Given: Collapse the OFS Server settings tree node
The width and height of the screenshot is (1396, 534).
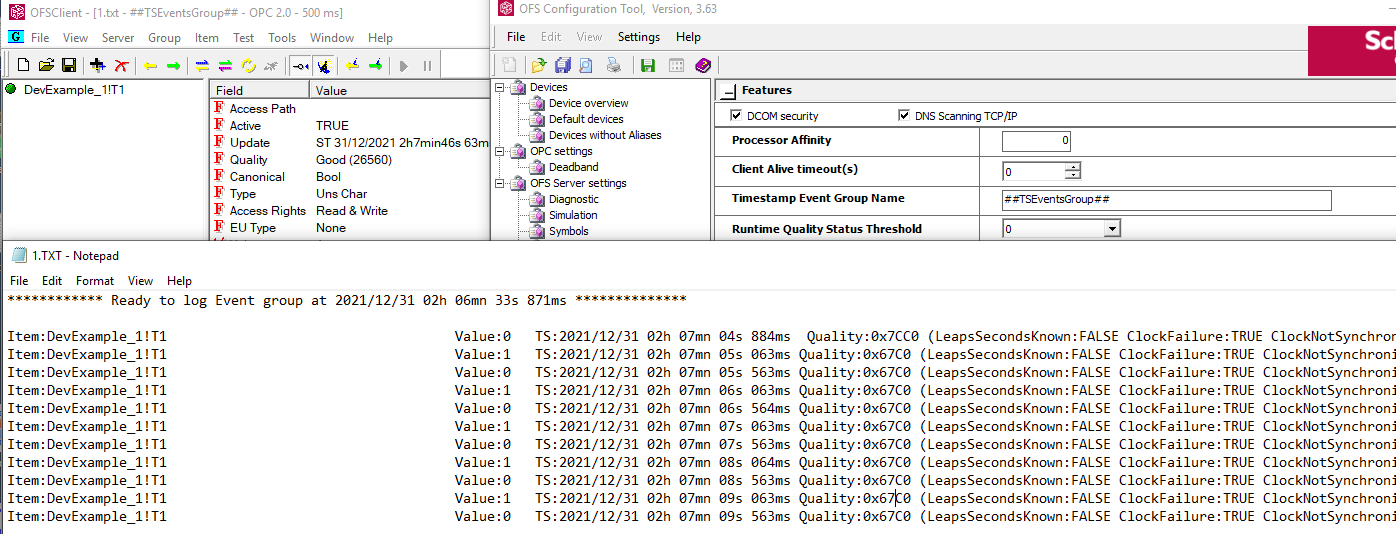Looking at the screenshot, I should click(x=501, y=183).
